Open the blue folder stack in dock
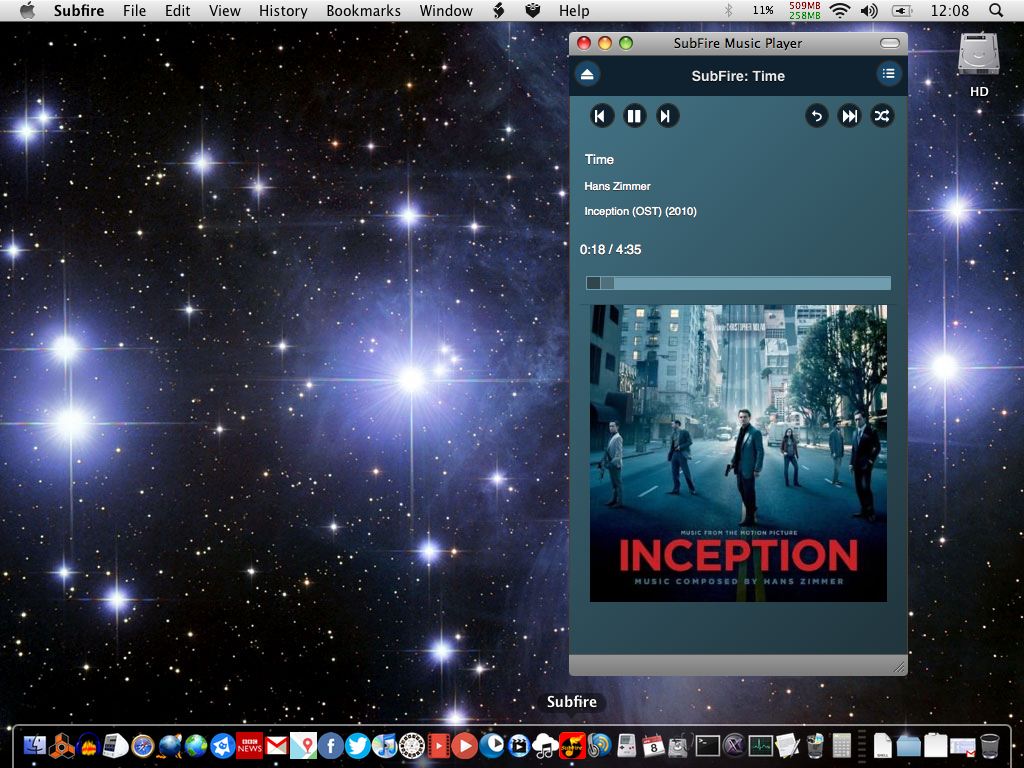 point(908,745)
